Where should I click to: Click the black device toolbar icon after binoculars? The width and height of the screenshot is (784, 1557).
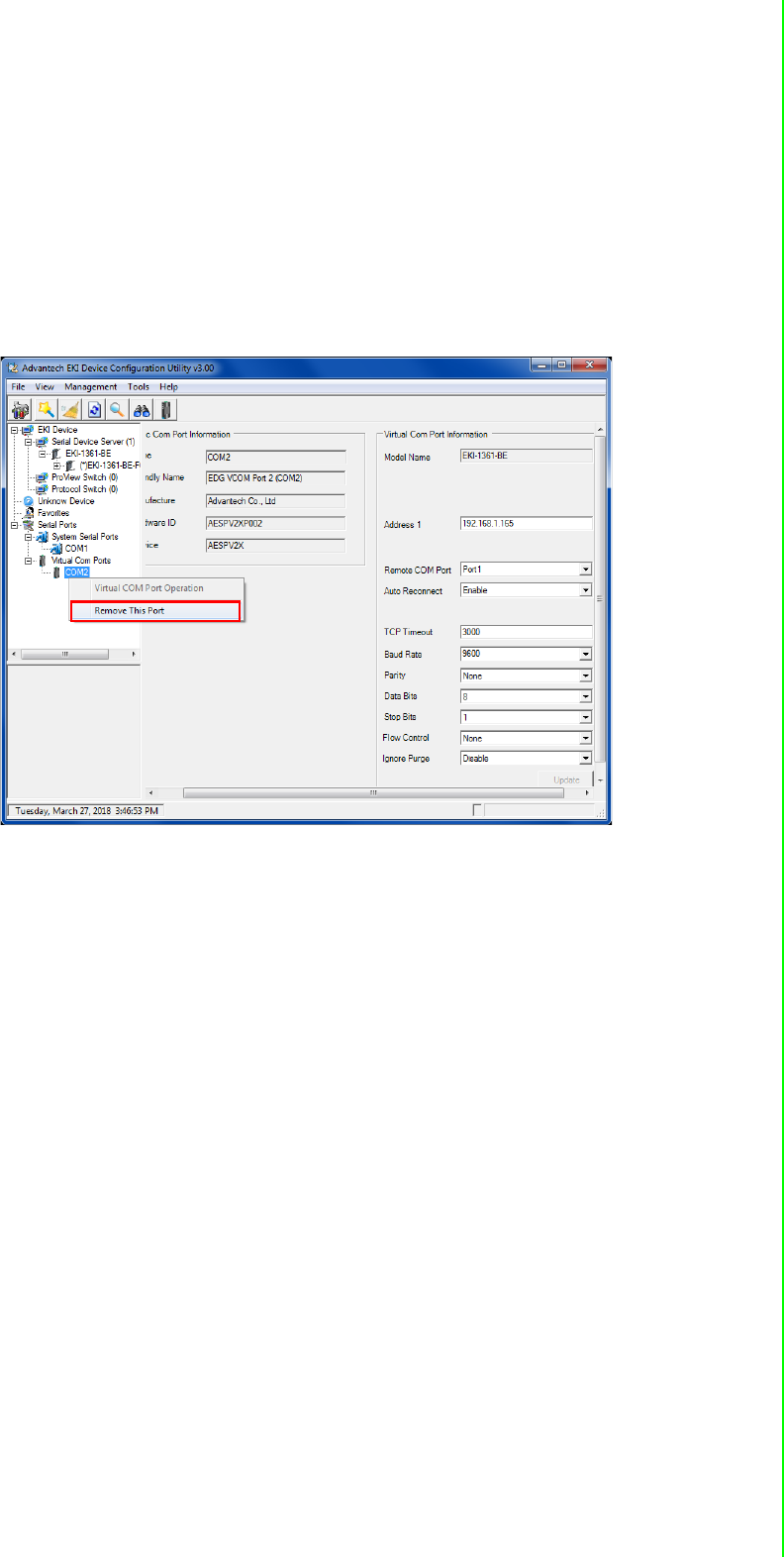166,410
